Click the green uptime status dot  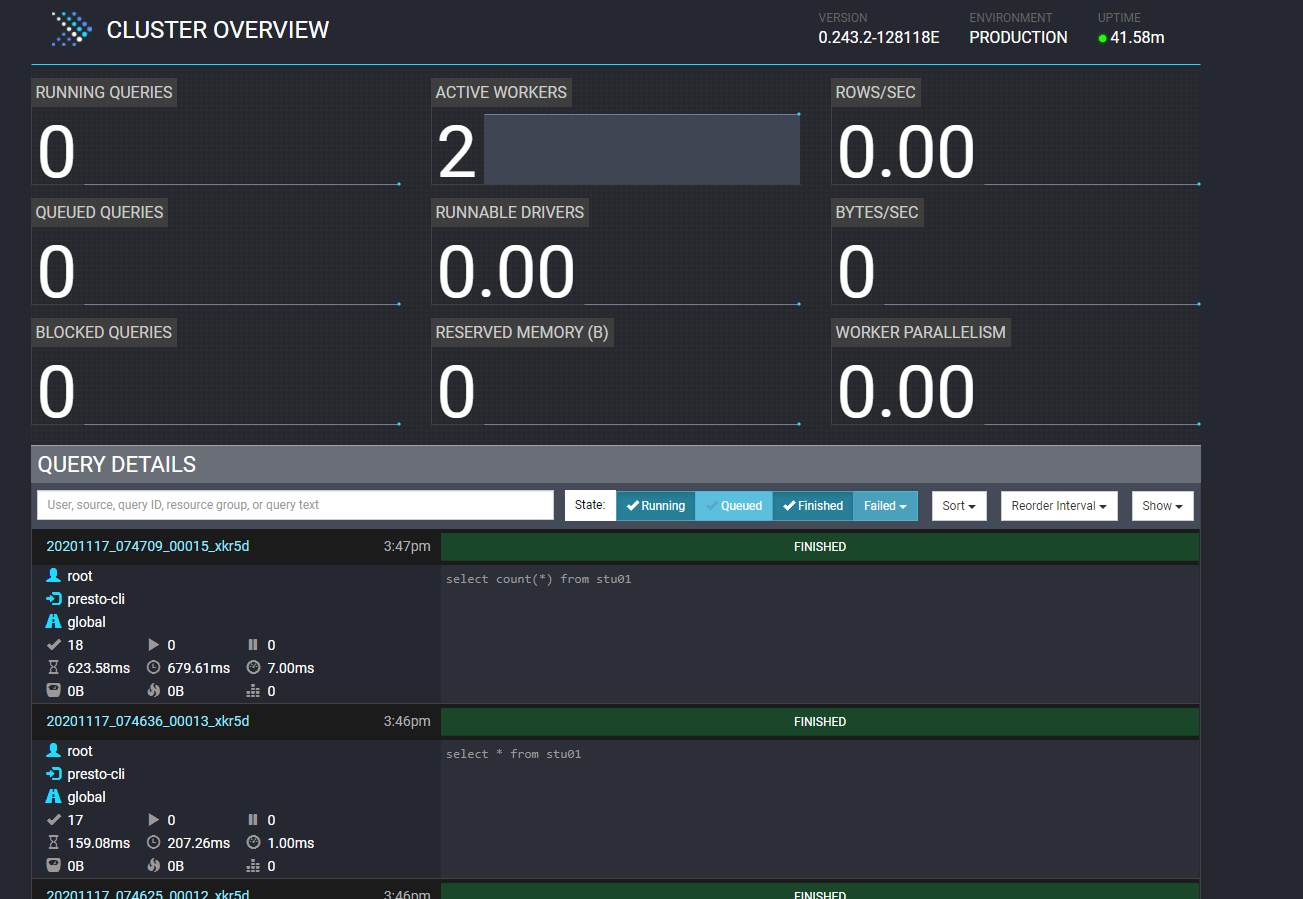point(1102,39)
